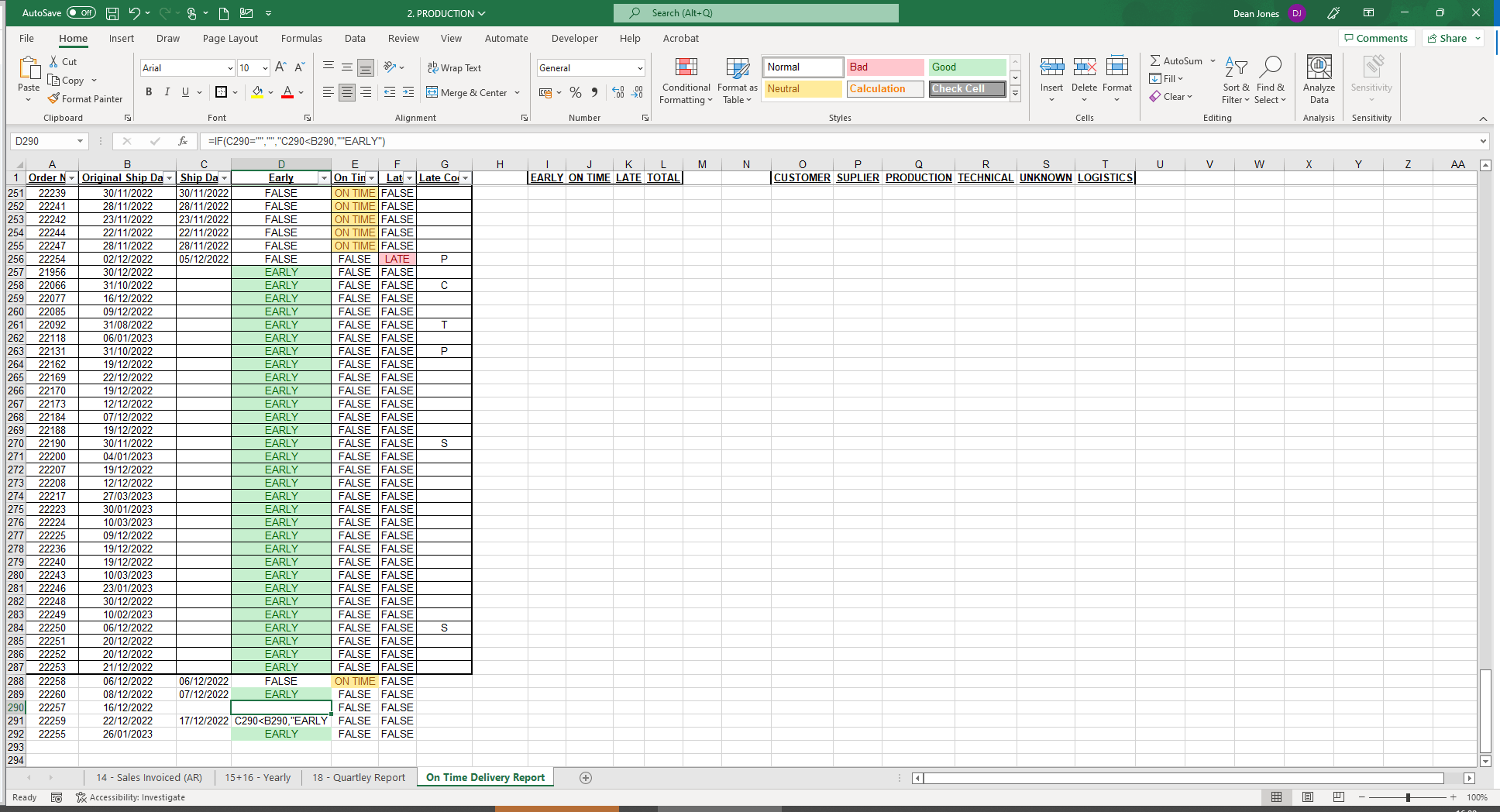1500x812 pixels.
Task: Switch to Data ribbon tab
Action: 355,38
